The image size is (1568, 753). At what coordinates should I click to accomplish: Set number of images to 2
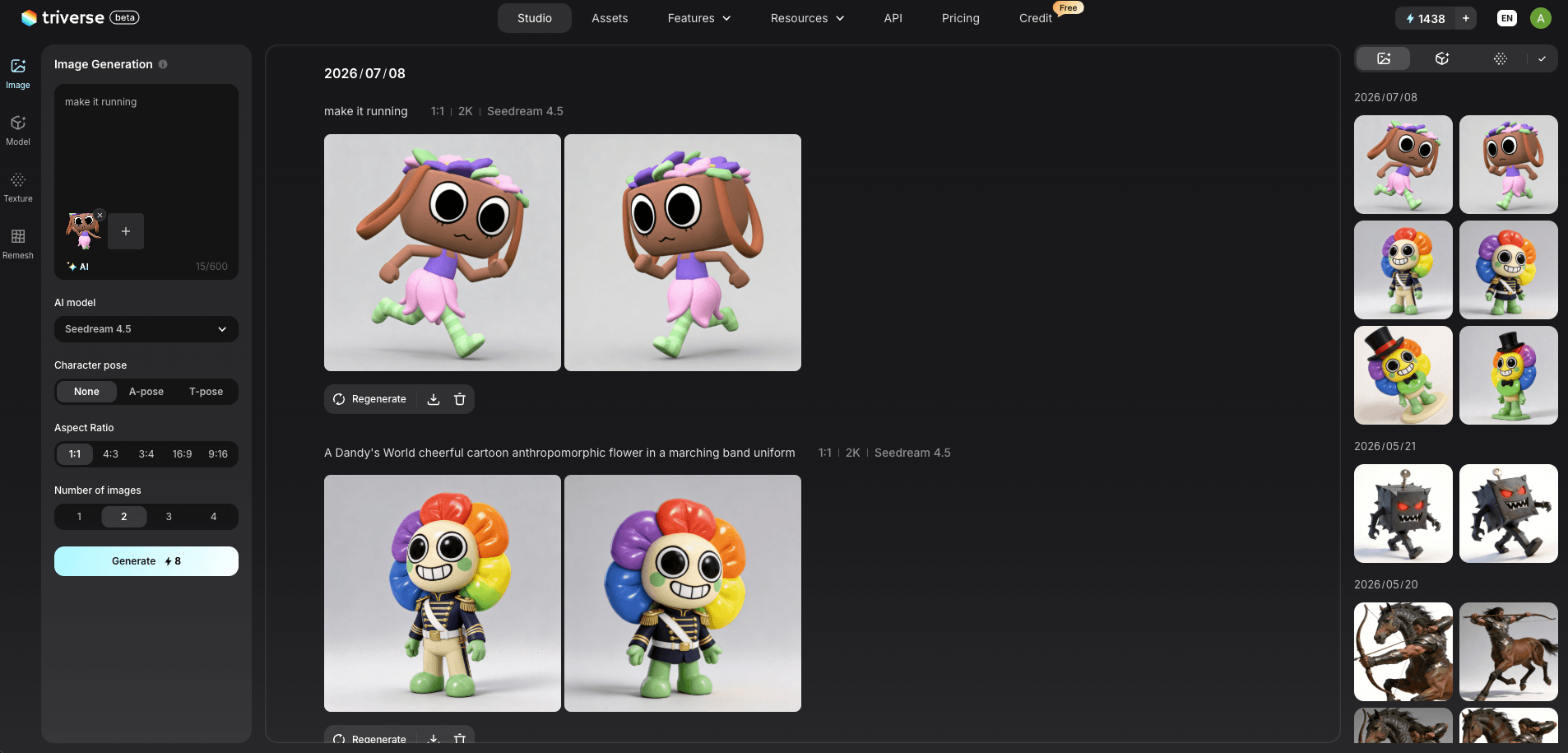(124, 517)
